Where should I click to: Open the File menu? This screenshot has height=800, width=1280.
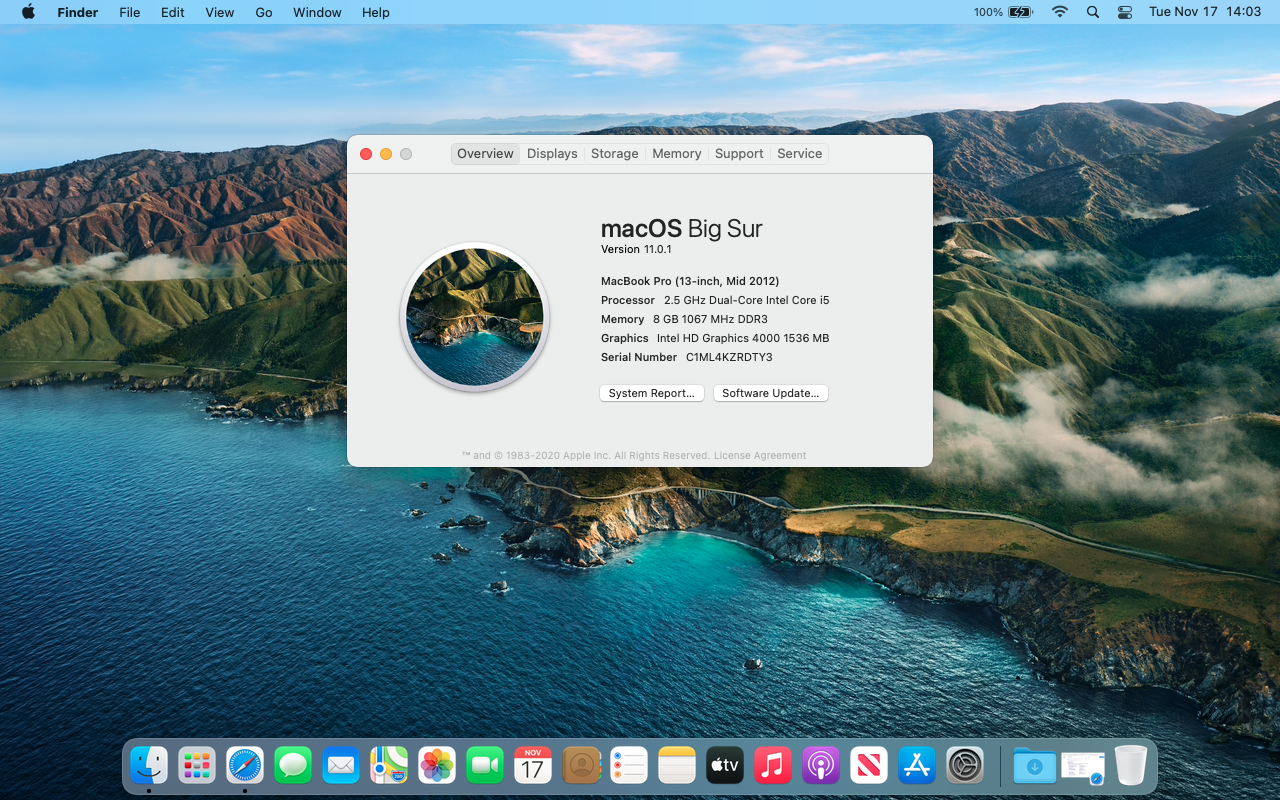[130, 12]
